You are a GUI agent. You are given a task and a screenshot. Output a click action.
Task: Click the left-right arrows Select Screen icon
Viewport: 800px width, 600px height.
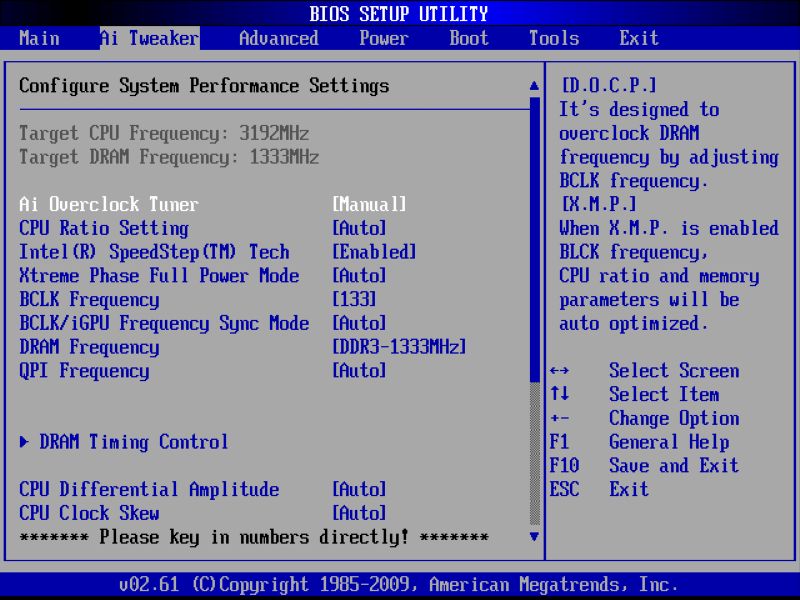(x=560, y=371)
